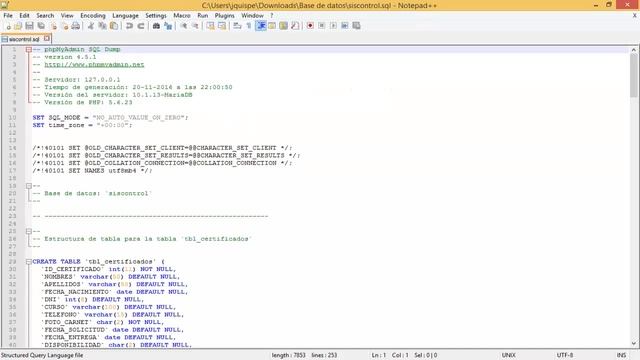Open the Language menu

[x=125, y=16]
